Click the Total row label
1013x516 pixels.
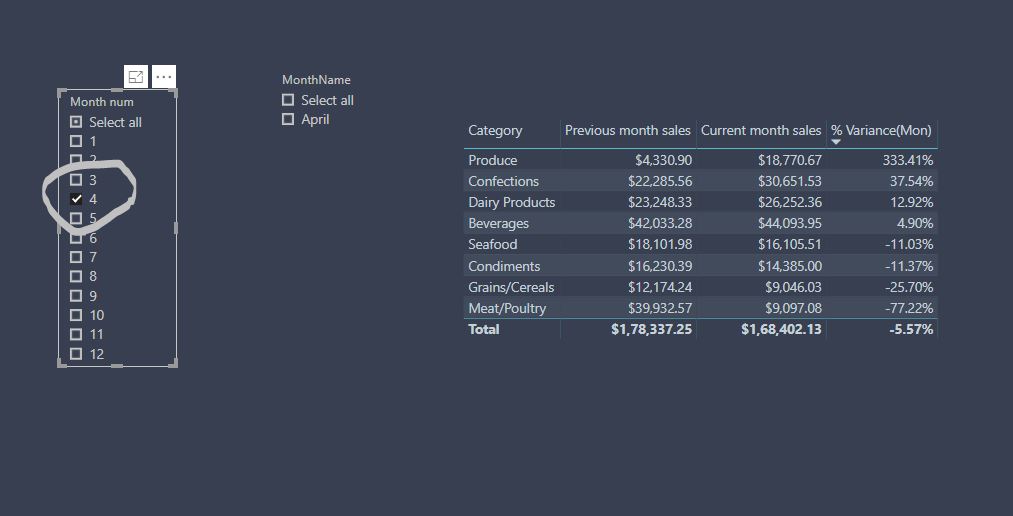click(x=484, y=329)
